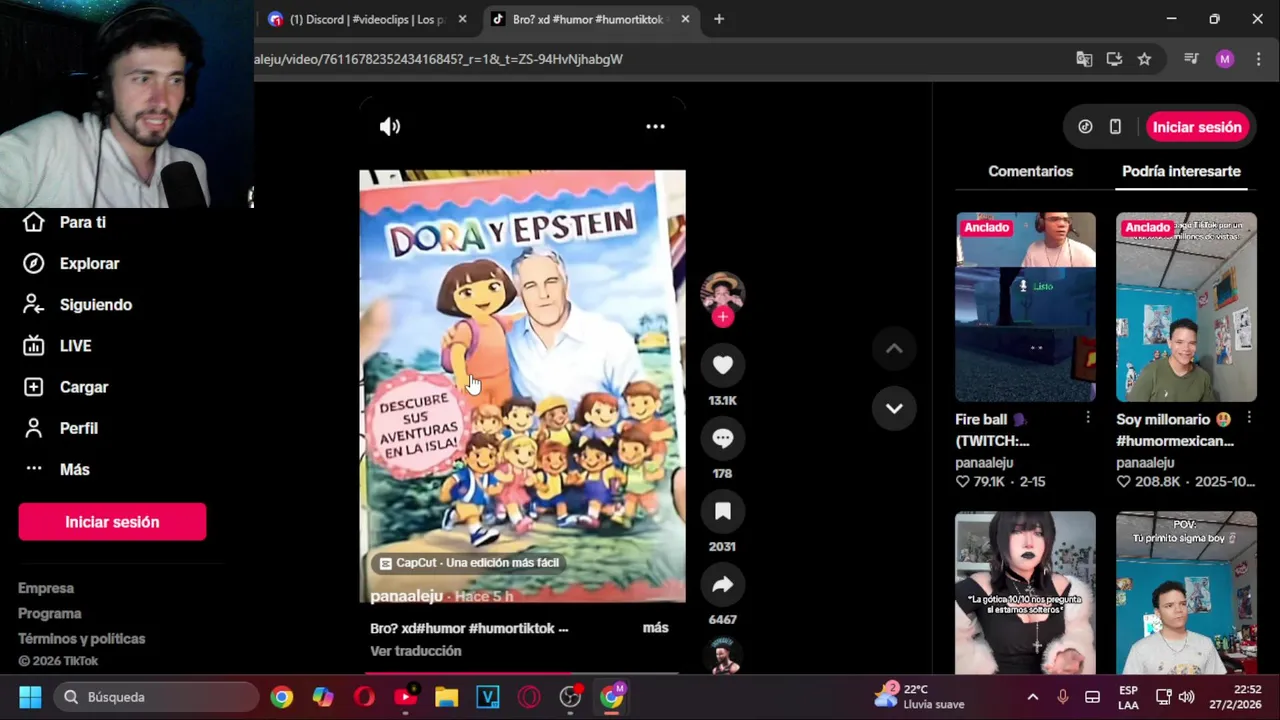Open the CapCut Una edición más fácil tag
Screen dimensions: 1280x720
click(x=469, y=563)
